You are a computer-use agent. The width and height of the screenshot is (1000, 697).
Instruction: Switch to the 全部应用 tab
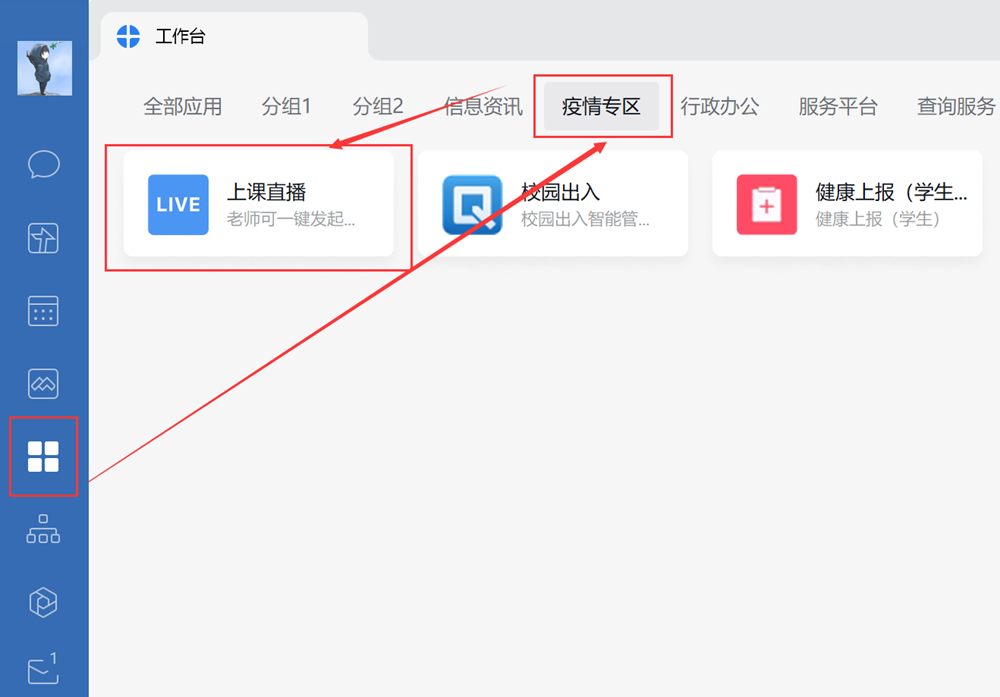pyautogui.click(x=182, y=107)
